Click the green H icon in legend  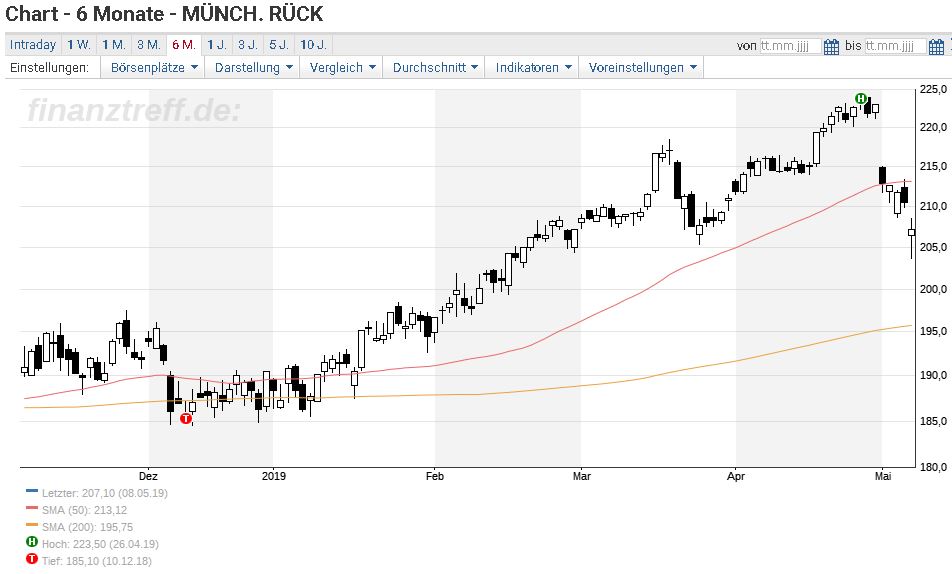(x=32, y=542)
